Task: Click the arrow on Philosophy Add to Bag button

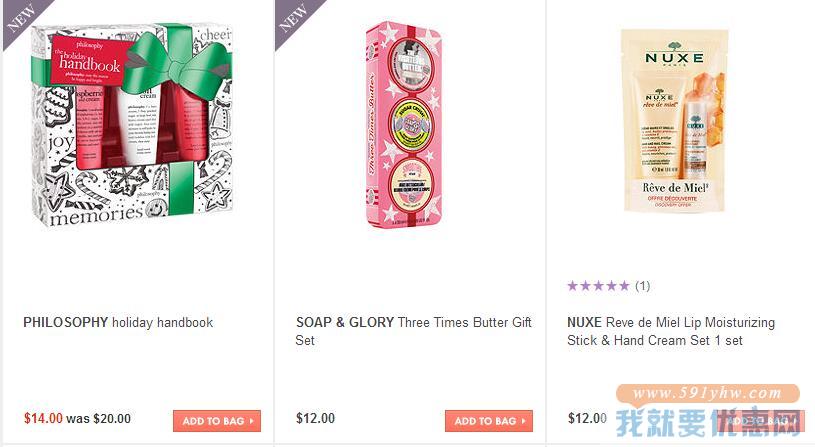Action: tap(252, 421)
